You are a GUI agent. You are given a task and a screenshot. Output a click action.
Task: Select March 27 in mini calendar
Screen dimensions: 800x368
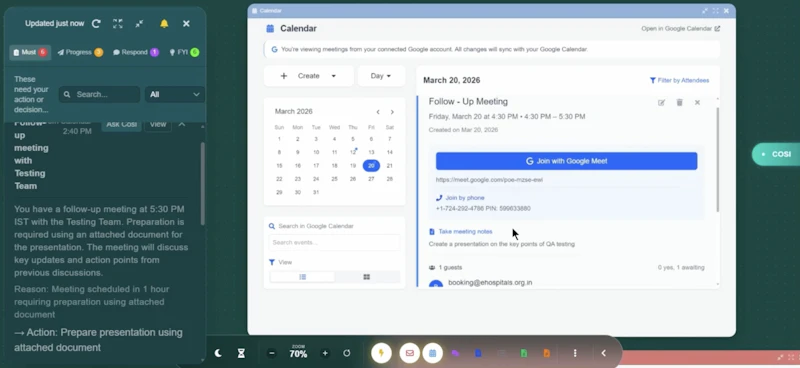coord(371,179)
